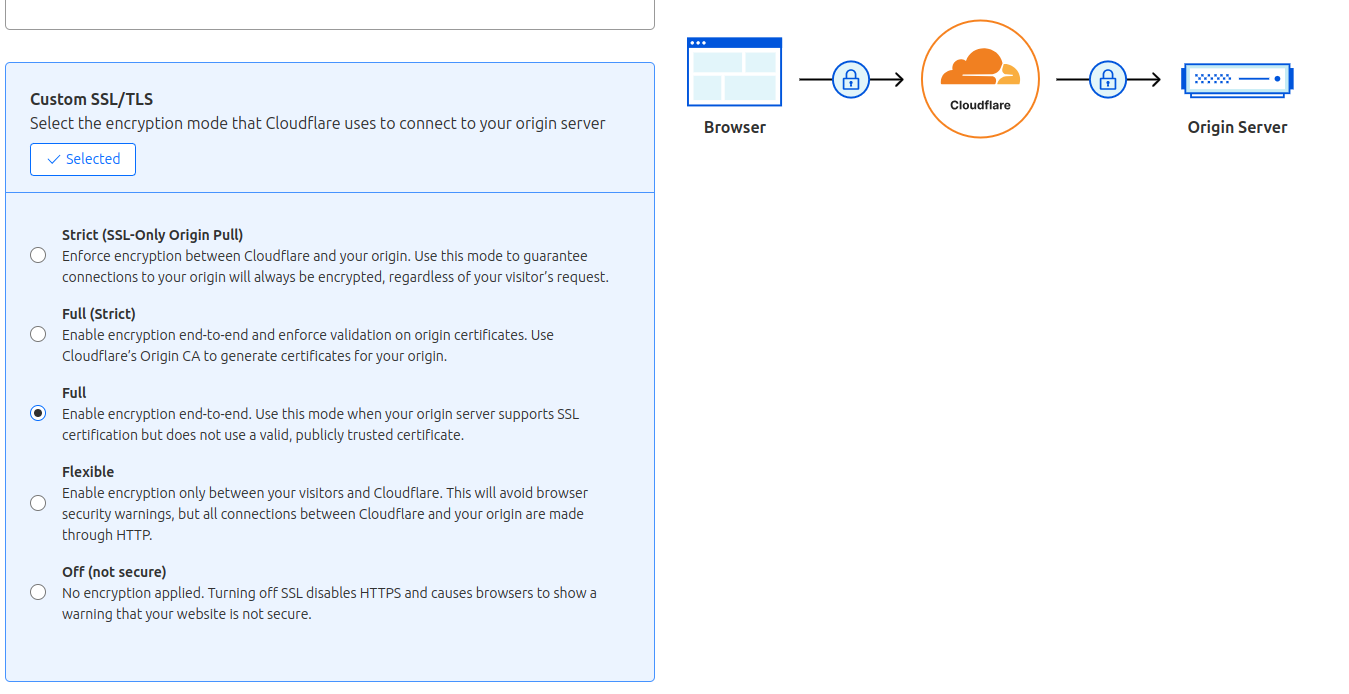
Task: Click the "Flexible" option title text
Action: pyautogui.click(x=88, y=472)
